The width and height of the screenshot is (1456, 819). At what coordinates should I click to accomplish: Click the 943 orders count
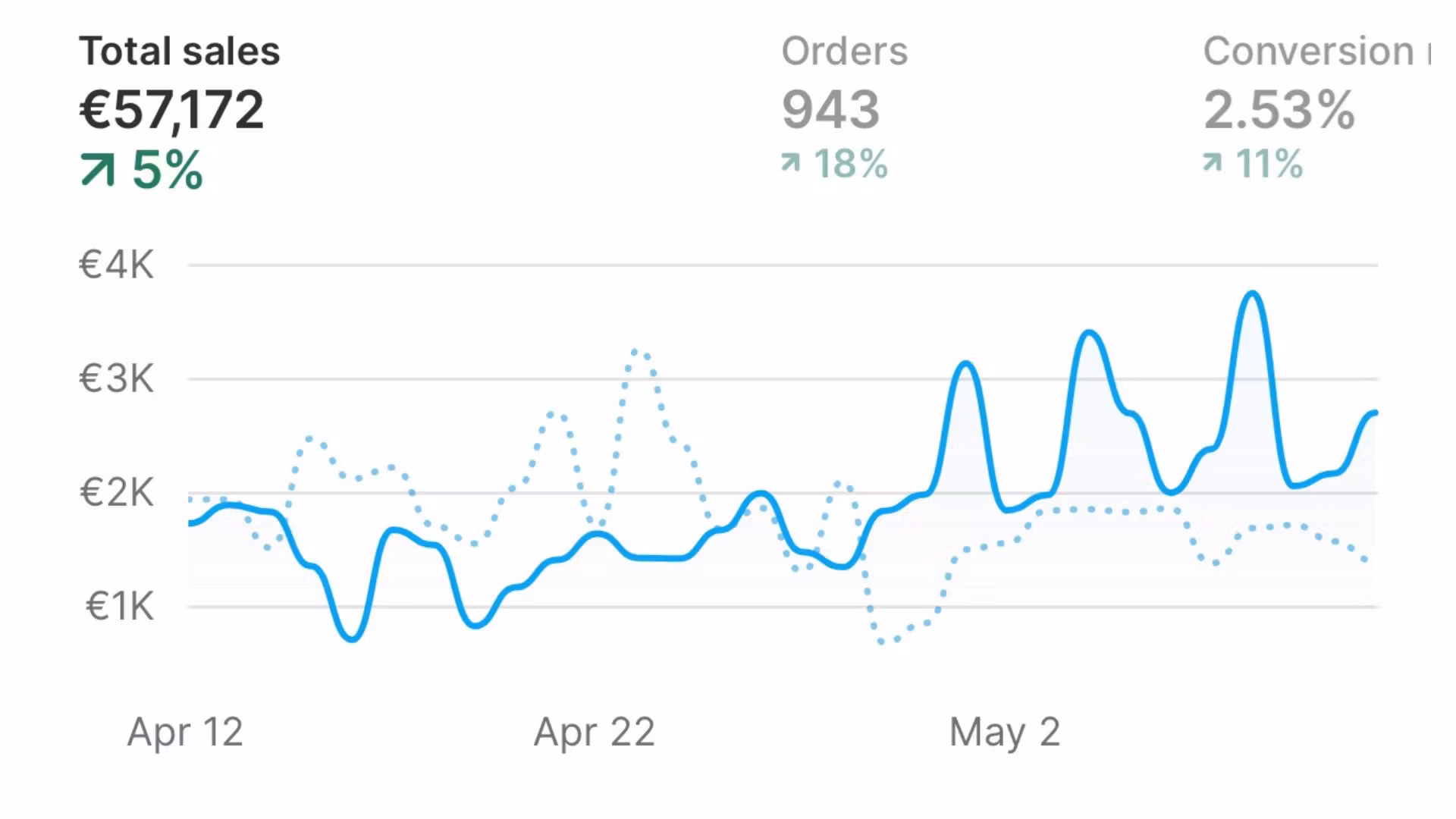[x=830, y=110]
